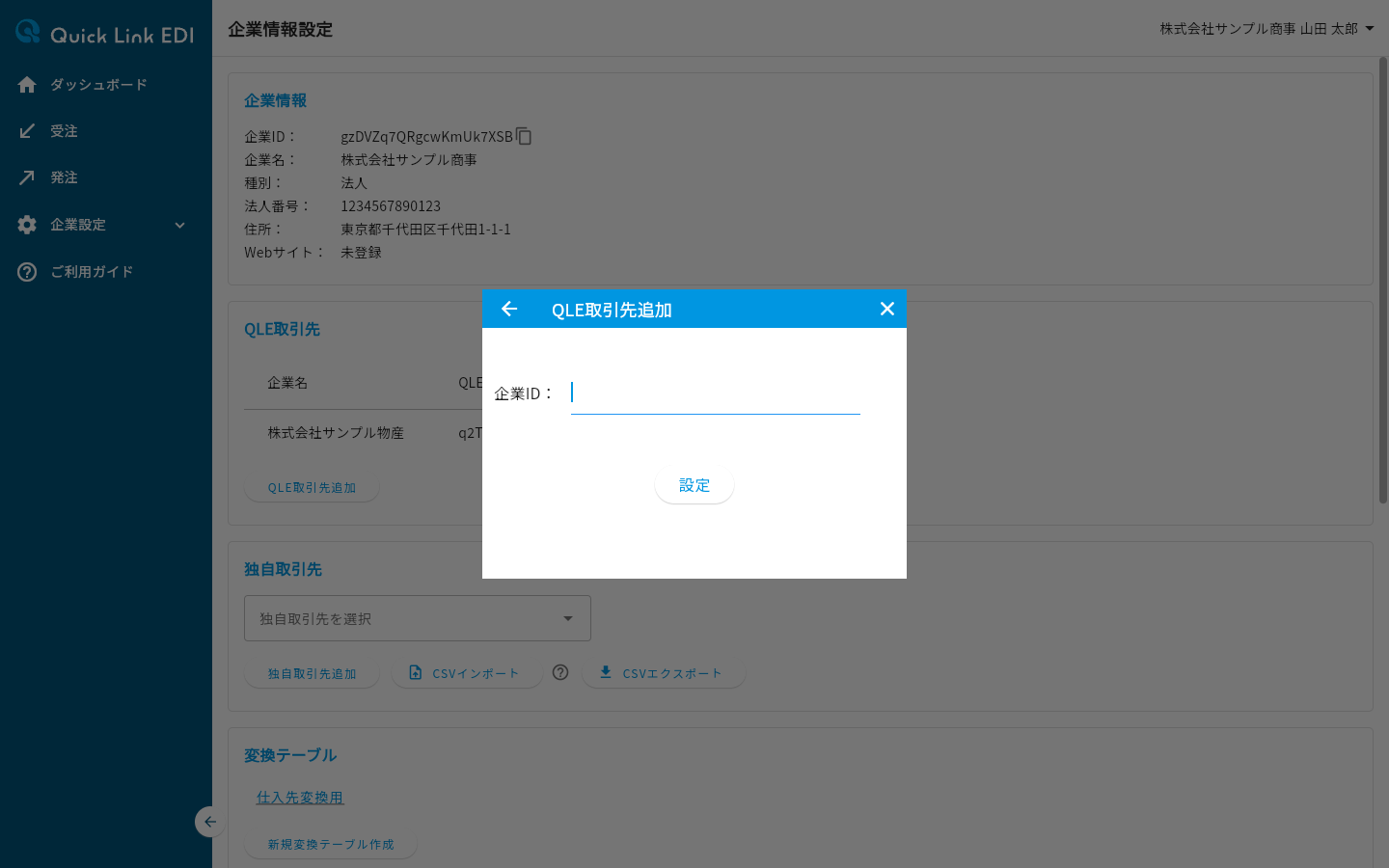Screen dimensions: 1389x868
Task: Click the QLE取引先追加 button
Action: tap(312, 487)
